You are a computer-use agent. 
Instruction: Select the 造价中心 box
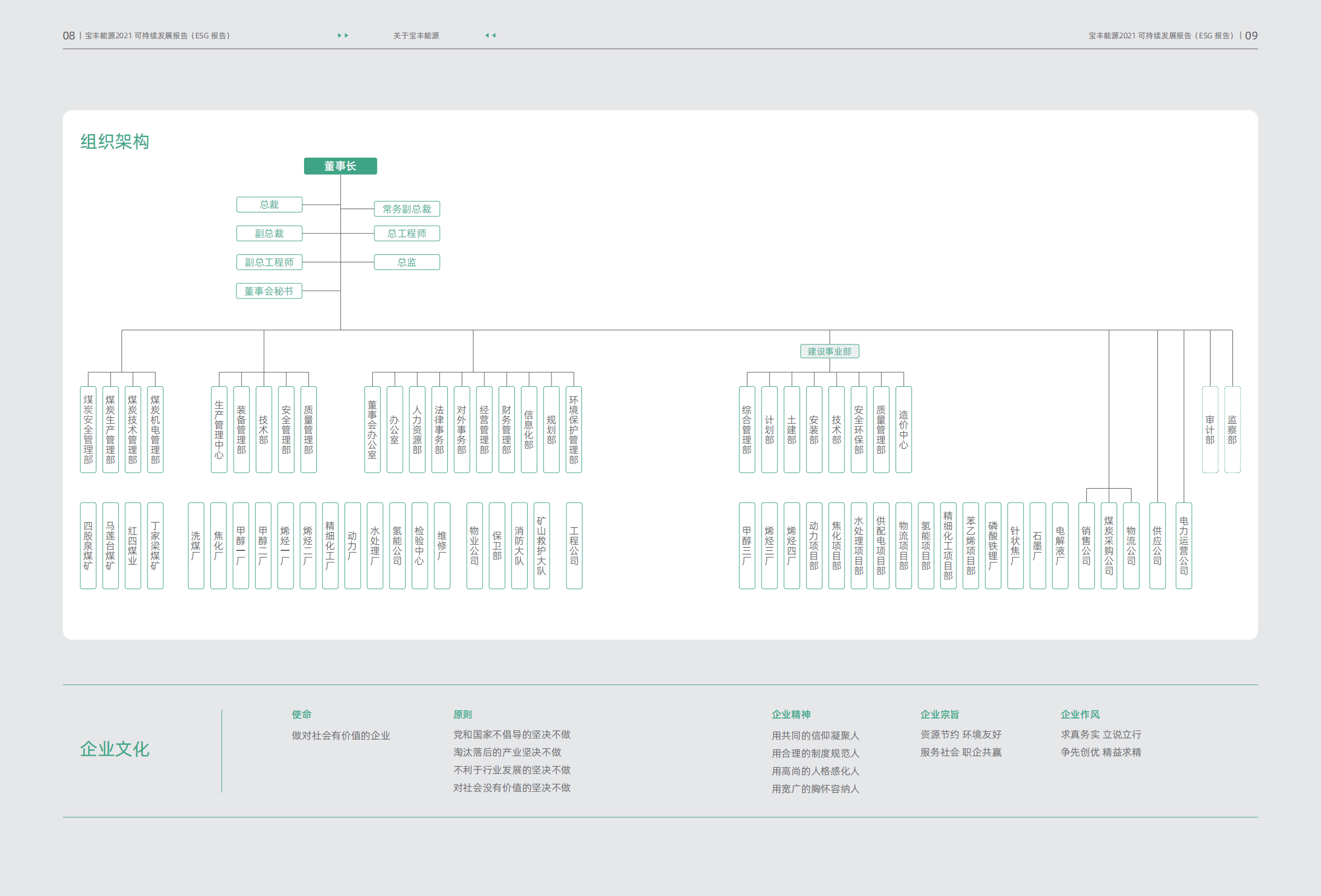903,429
